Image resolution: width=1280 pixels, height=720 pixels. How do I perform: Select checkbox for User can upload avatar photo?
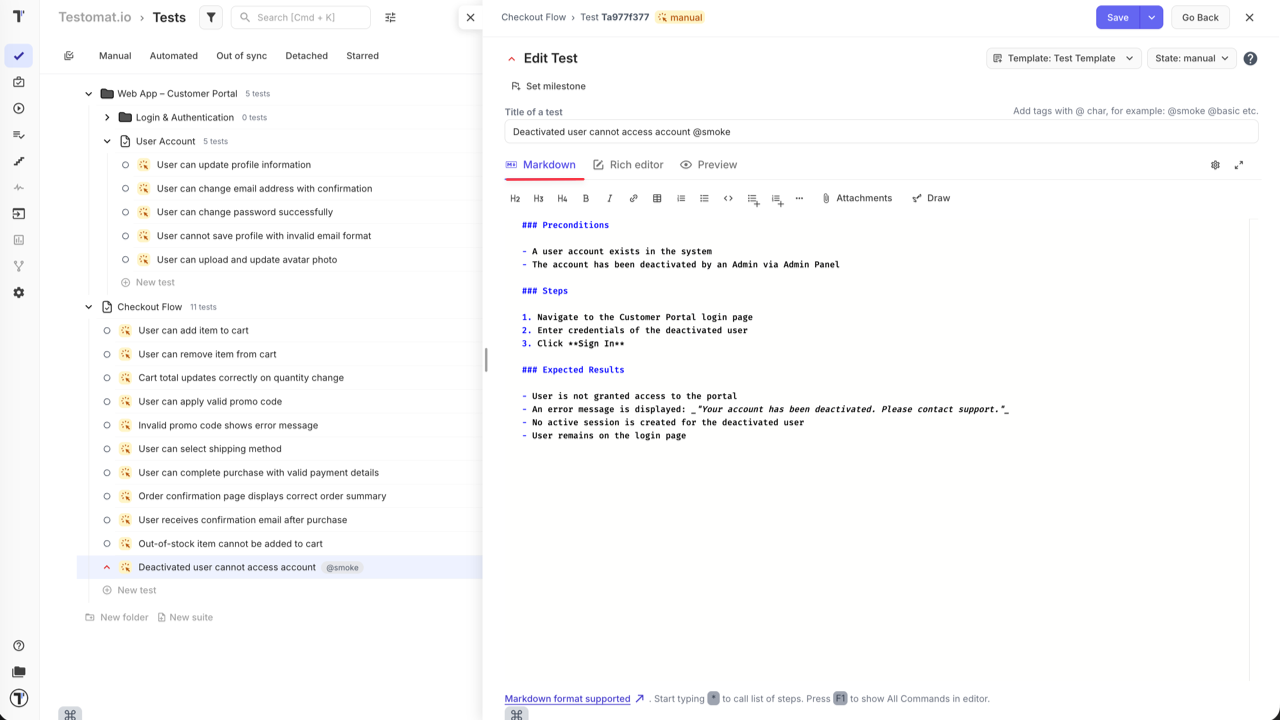[125, 259]
